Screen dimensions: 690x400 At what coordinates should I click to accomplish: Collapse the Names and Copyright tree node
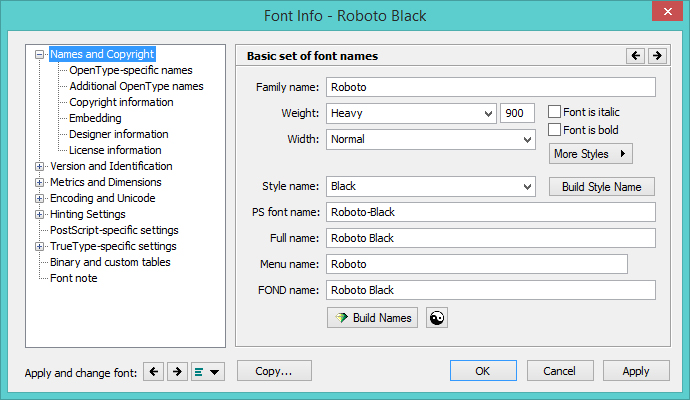39,55
